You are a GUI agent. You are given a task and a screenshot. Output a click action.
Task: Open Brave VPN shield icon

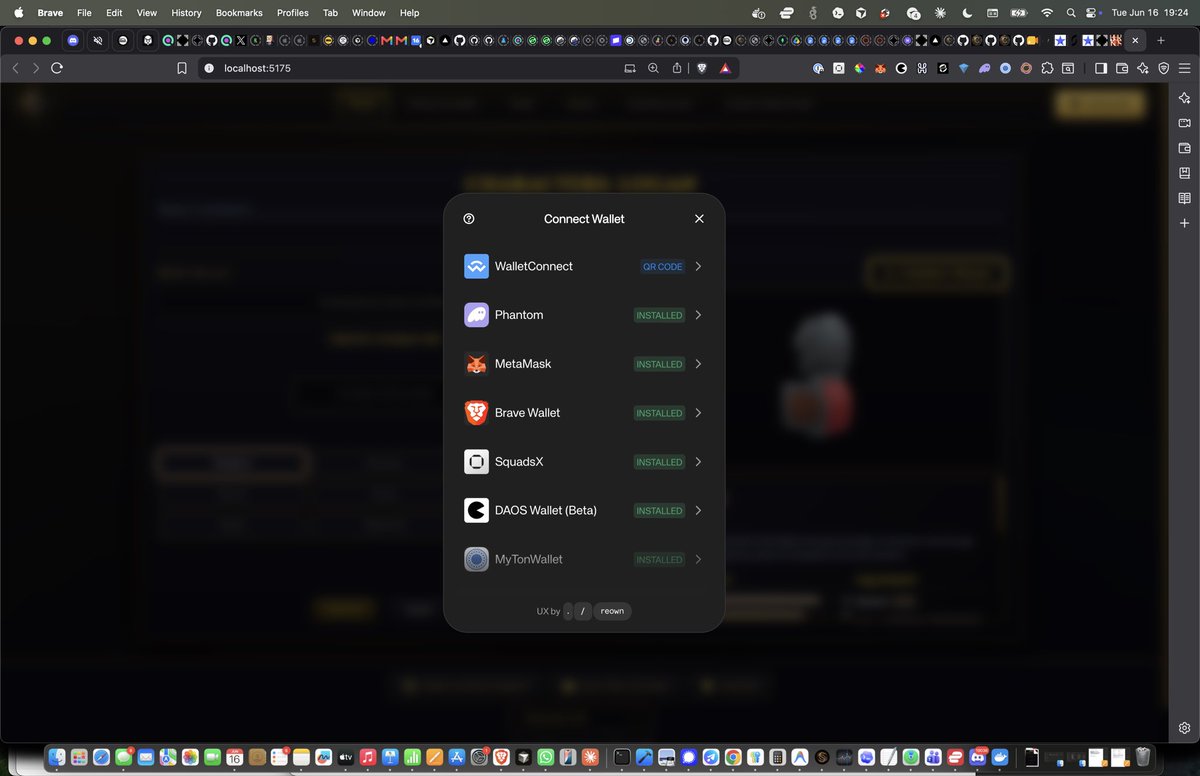coord(1163,68)
